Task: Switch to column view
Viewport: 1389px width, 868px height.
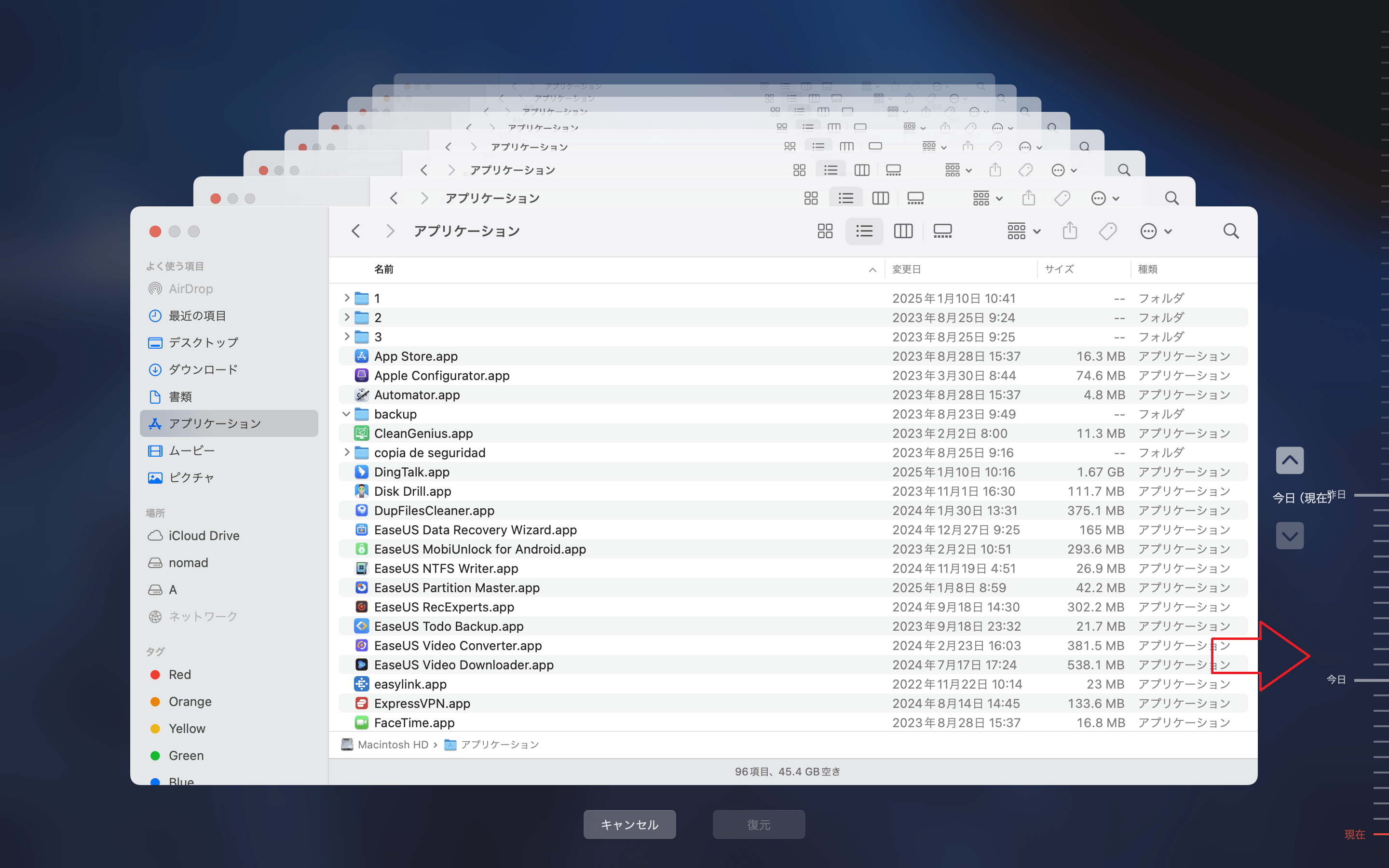Action: click(903, 231)
